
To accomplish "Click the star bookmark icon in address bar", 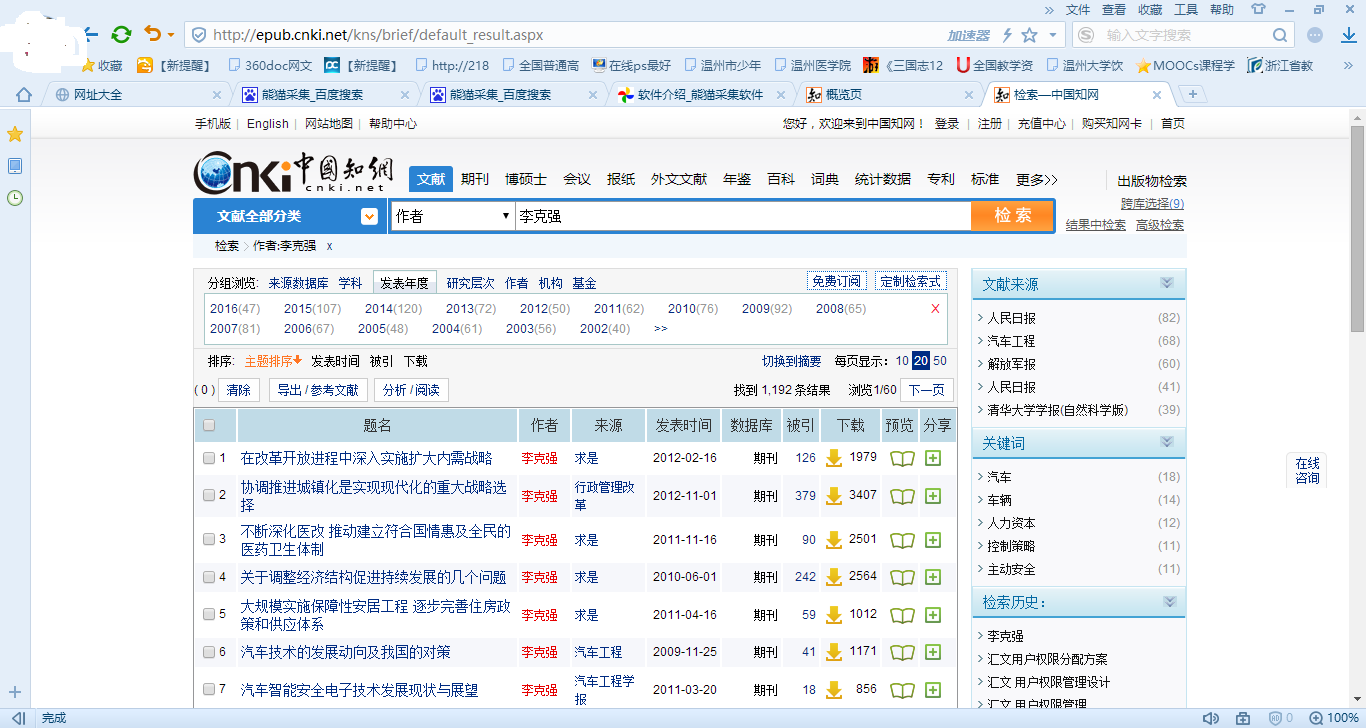I will 1029,35.
